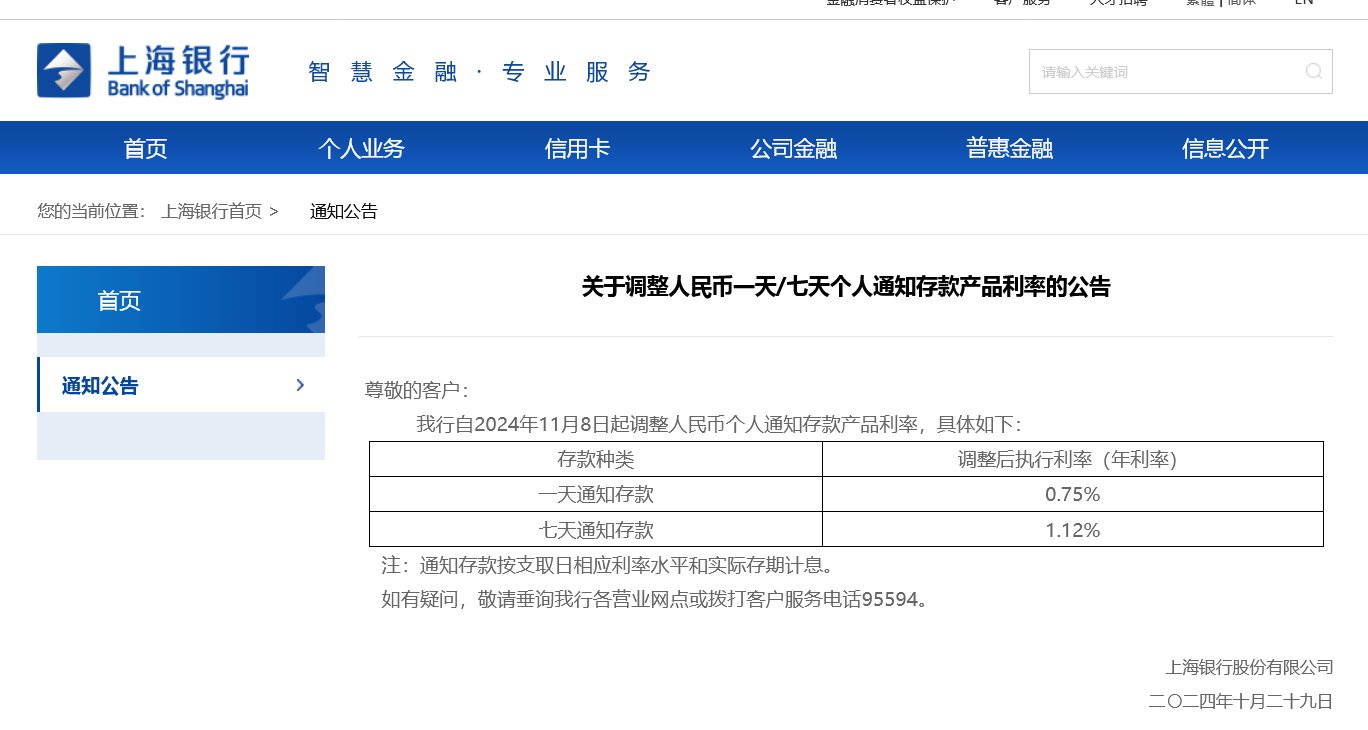Image resolution: width=1368 pixels, height=730 pixels.
Task: Open the 个人业务 navigation menu
Action: point(362,149)
